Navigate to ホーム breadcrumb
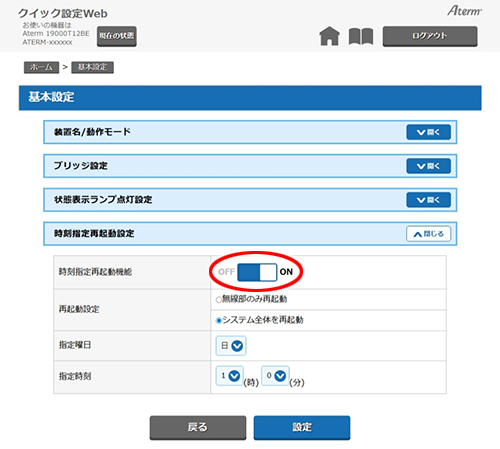This screenshot has width=500, height=449. tap(41, 67)
